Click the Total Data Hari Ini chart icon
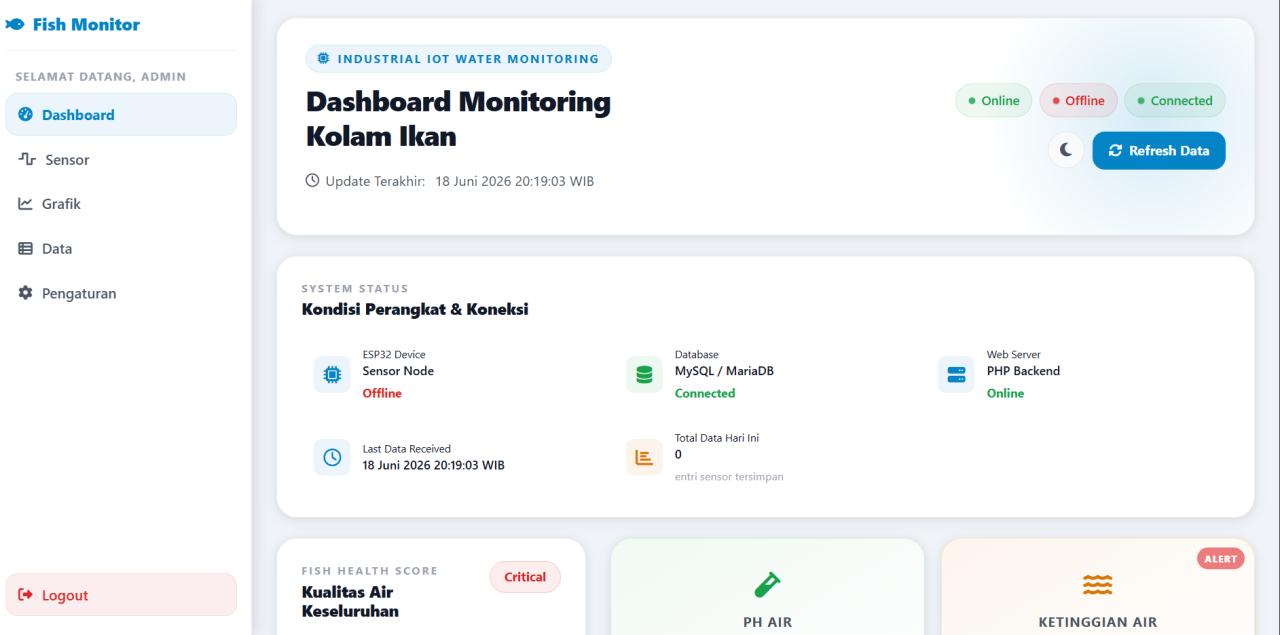 click(644, 457)
